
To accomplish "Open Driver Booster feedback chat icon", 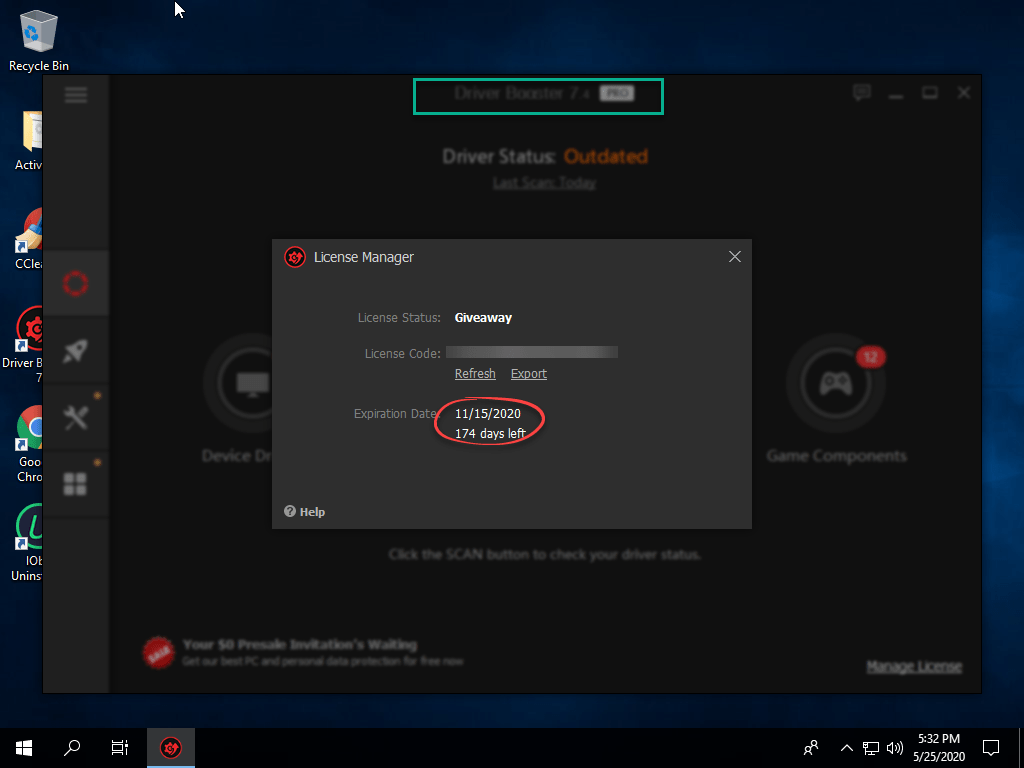I will 862,93.
